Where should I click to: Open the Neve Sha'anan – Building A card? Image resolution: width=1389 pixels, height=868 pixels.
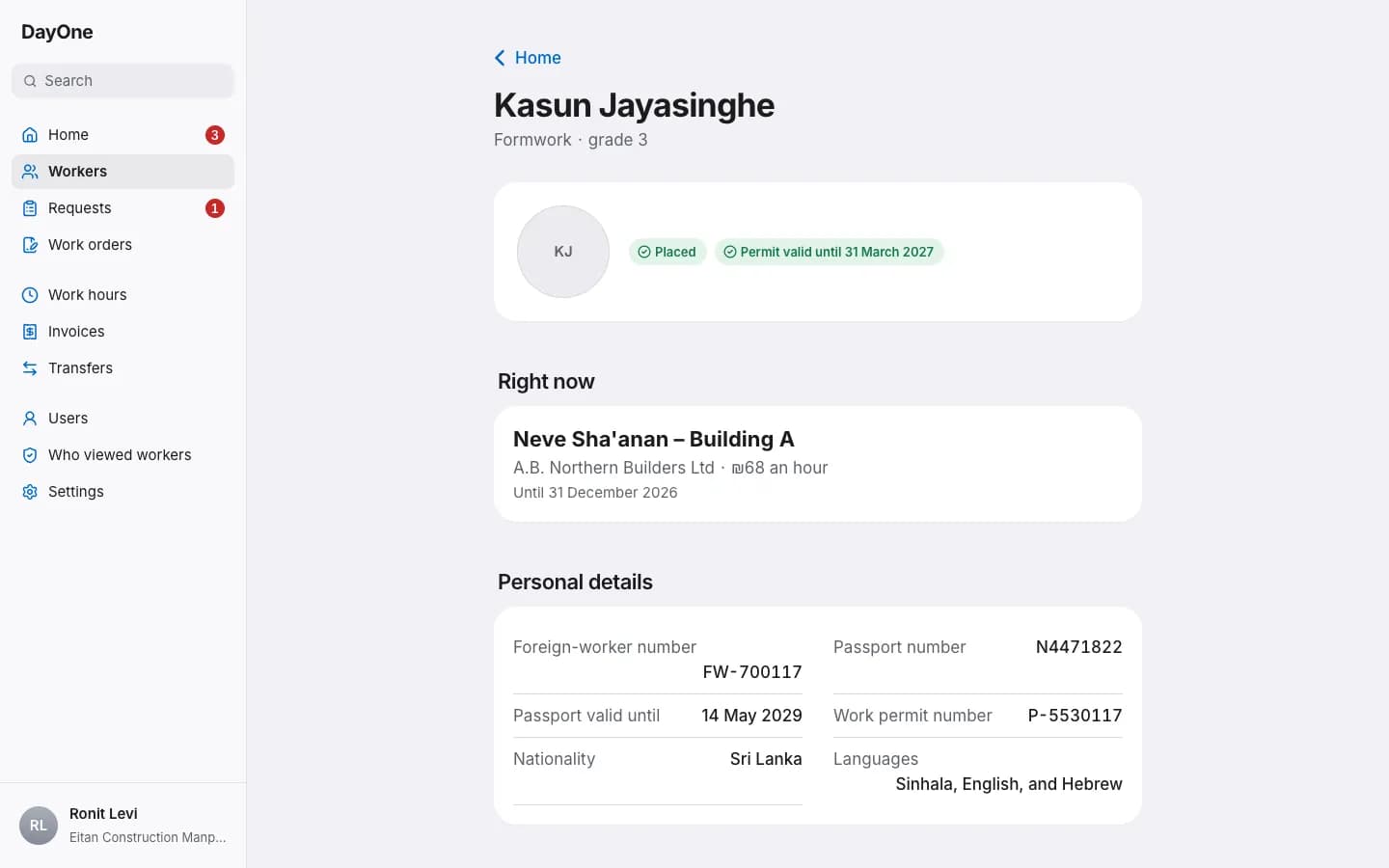pyautogui.click(x=818, y=464)
